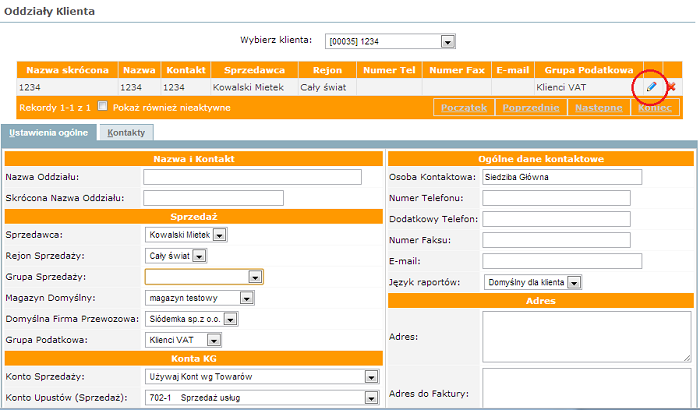Click the Następne pagination link
This screenshot has height=410, width=700.
click(599, 108)
